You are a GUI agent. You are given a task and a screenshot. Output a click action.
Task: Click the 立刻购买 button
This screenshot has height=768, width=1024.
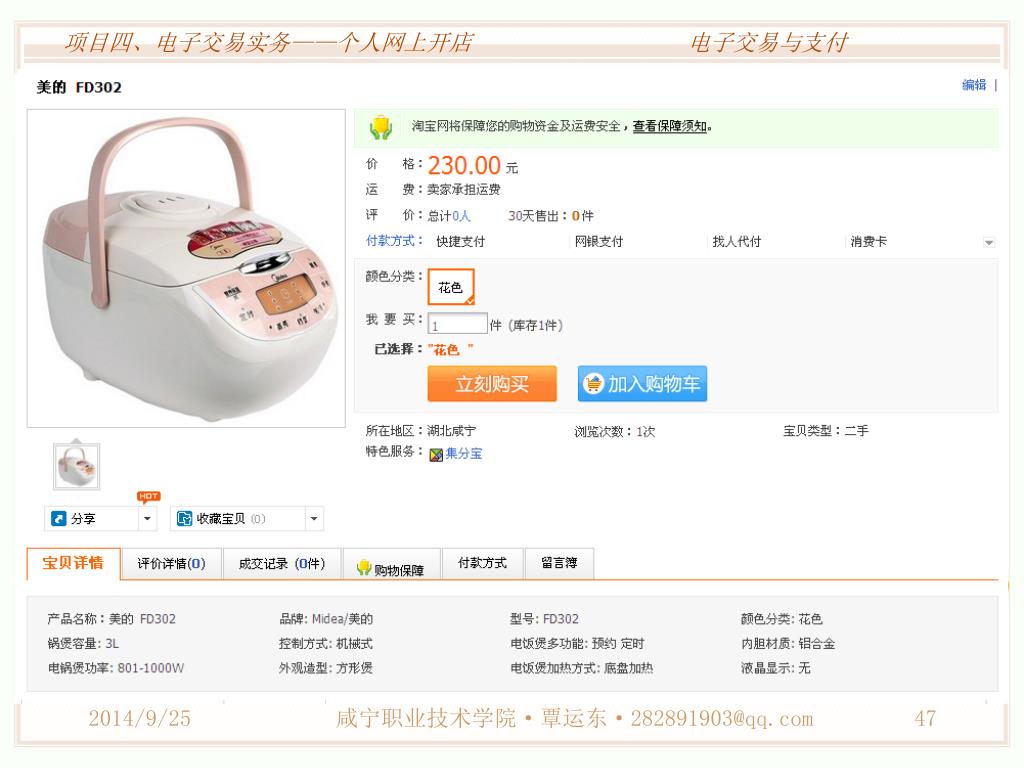pos(492,384)
